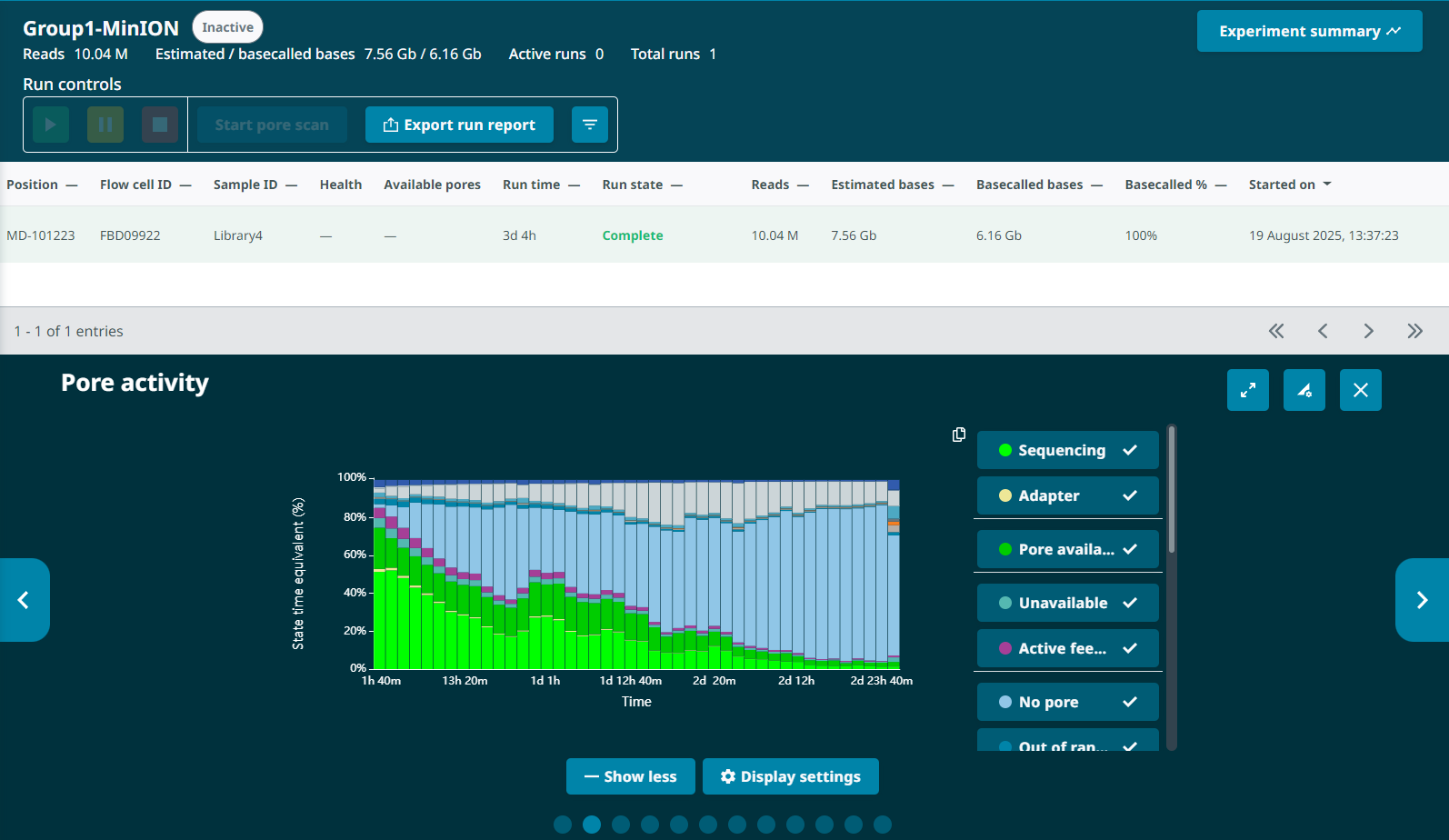Jump to the last page of entries
This screenshot has width=1449, height=840.
point(1414,331)
